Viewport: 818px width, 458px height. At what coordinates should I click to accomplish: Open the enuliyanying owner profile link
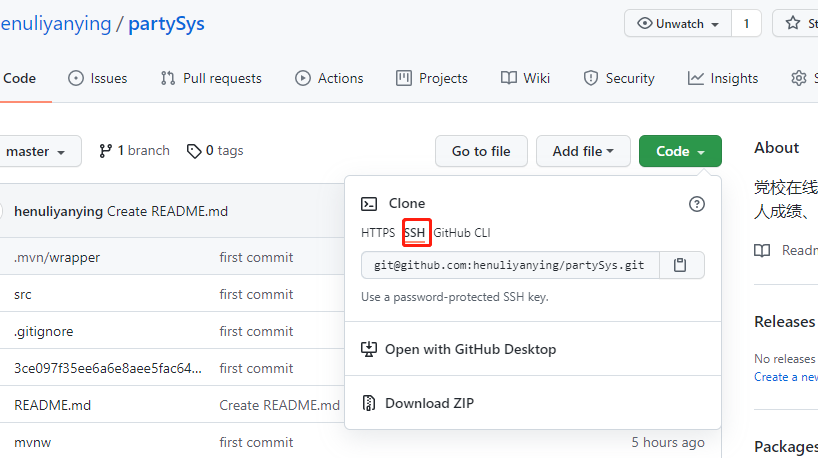56,24
